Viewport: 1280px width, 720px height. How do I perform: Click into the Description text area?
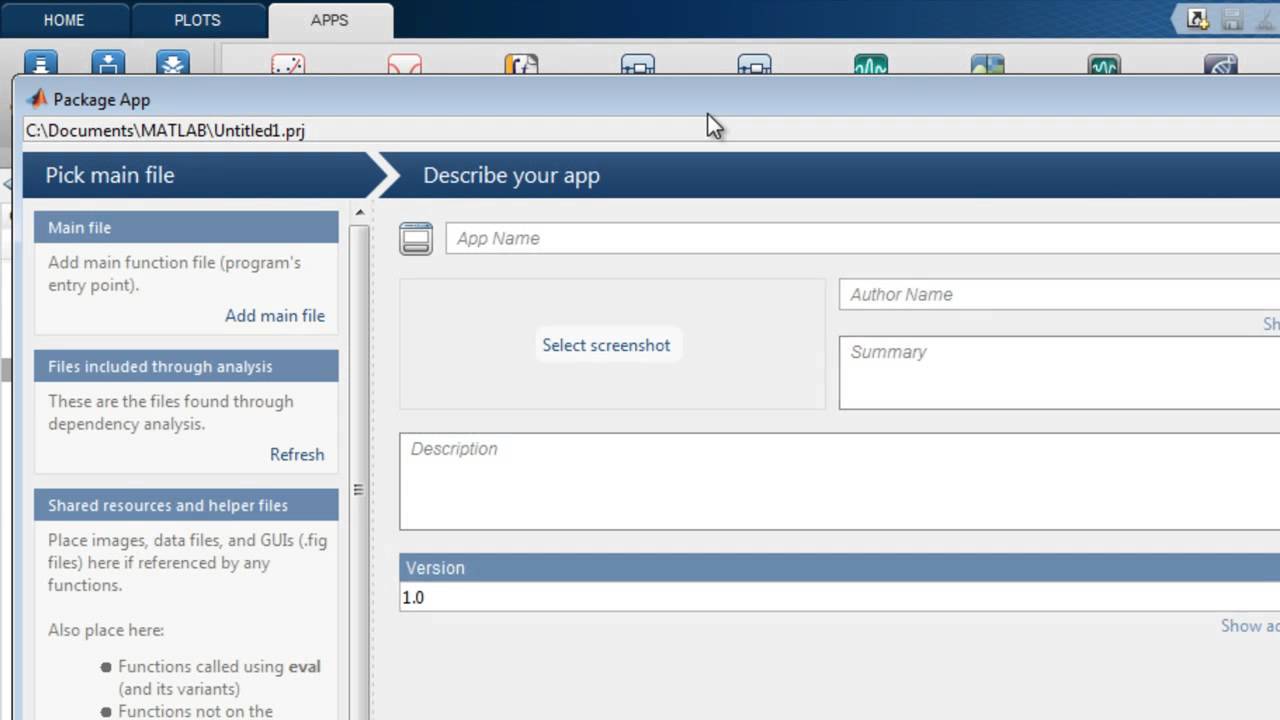pyautogui.click(x=839, y=481)
